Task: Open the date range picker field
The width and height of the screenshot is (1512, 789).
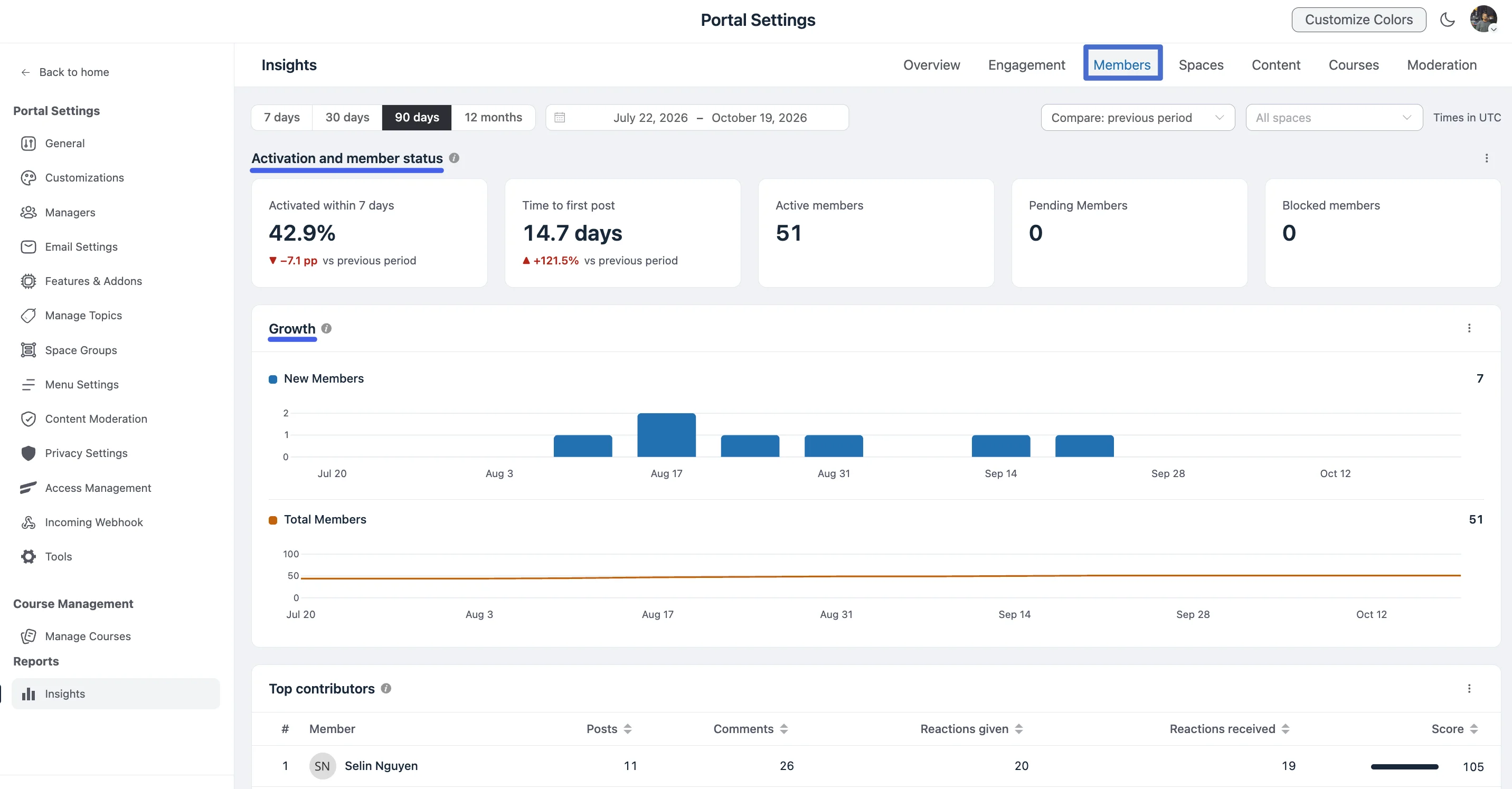Action: click(x=697, y=117)
